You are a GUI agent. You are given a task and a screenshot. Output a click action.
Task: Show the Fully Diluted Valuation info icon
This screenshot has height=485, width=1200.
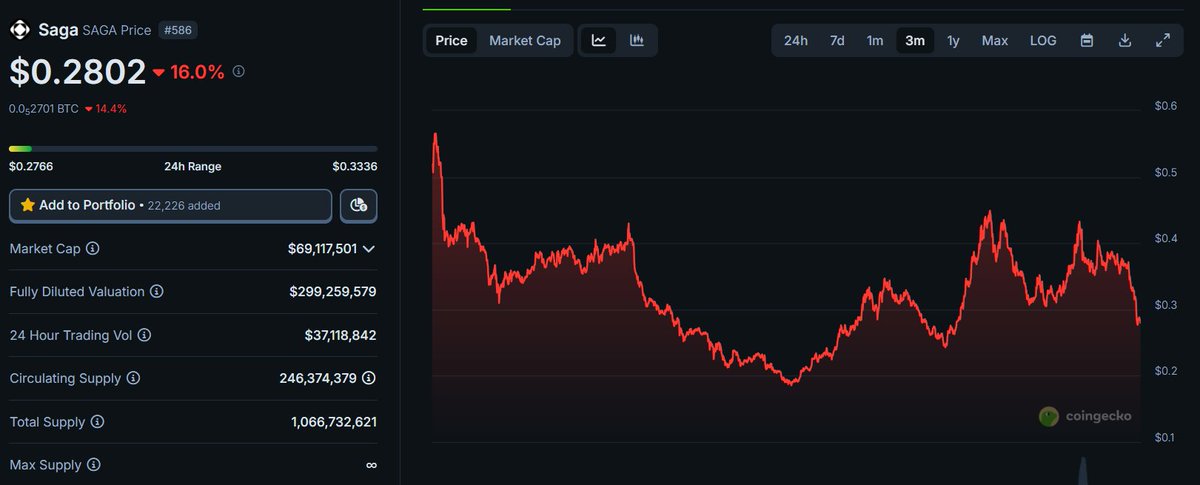click(x=157, y=292)
